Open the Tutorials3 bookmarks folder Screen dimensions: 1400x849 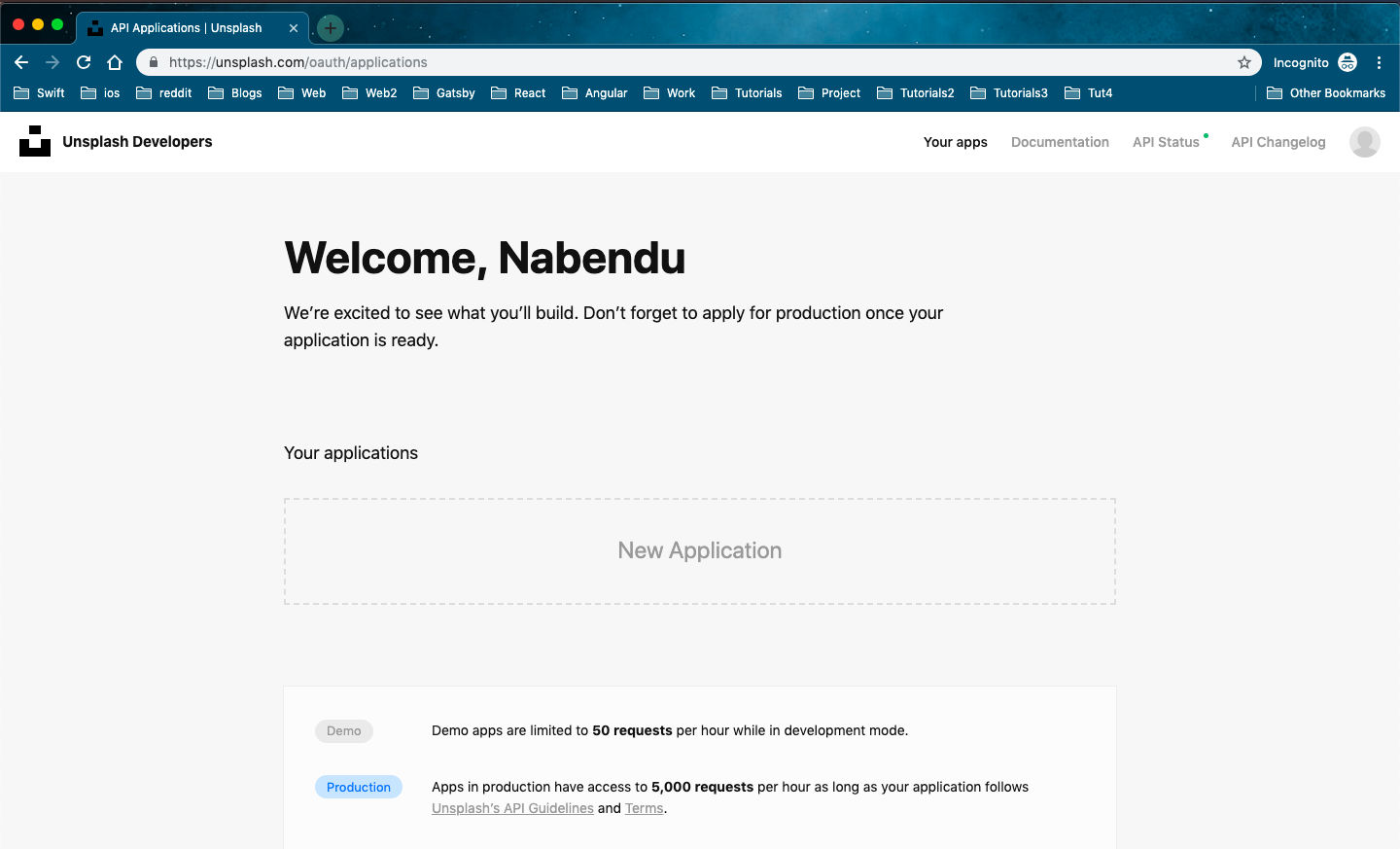click(1008, 93)
